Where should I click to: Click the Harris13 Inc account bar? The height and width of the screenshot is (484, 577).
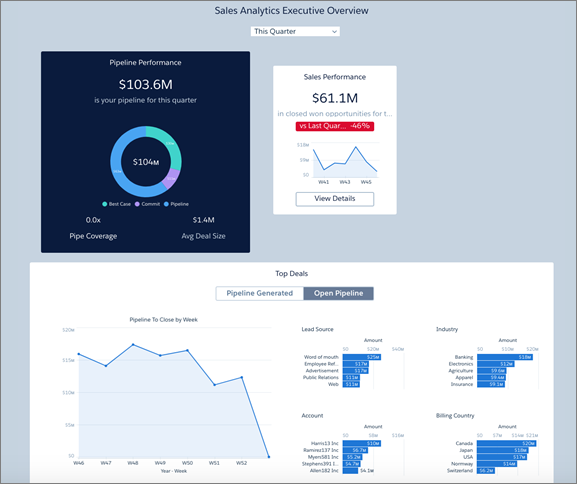362,444
